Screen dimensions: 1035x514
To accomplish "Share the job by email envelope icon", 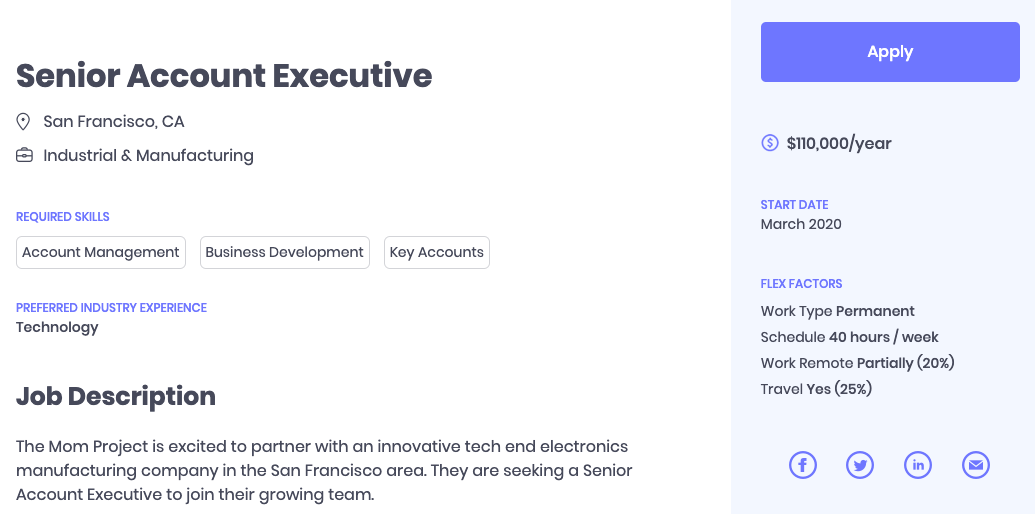I will (x=976, y=465).
